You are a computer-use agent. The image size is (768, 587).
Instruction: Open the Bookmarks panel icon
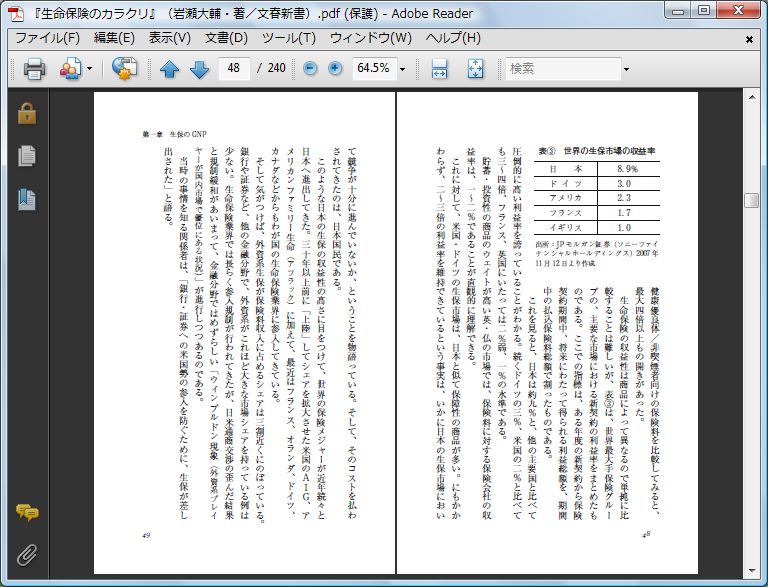(x=27, y=199)
